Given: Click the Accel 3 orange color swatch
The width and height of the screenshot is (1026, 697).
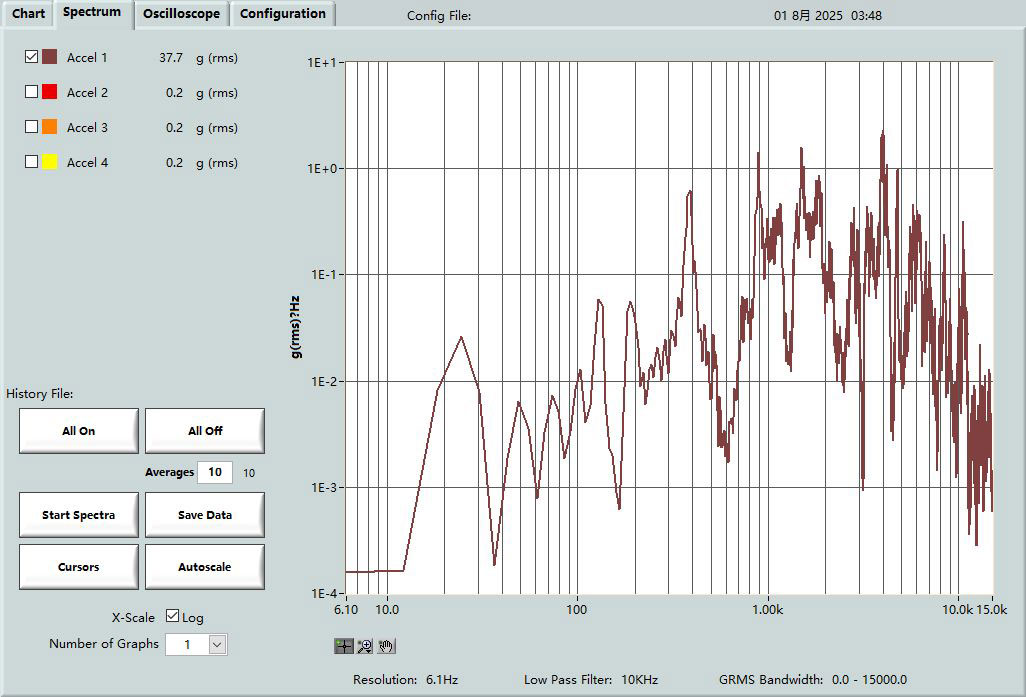Looking at the screenshot, I should pos(49,127).
